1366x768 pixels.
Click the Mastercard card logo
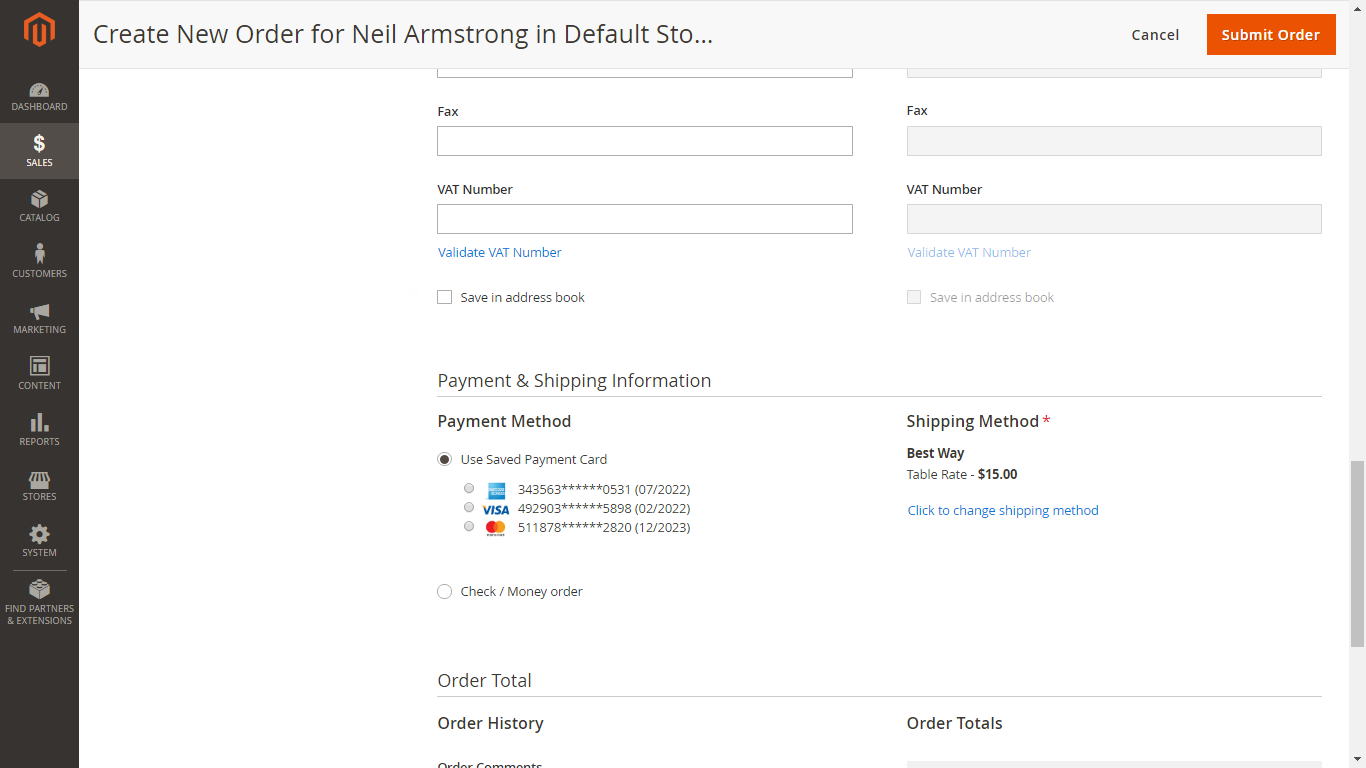[496, 528]
